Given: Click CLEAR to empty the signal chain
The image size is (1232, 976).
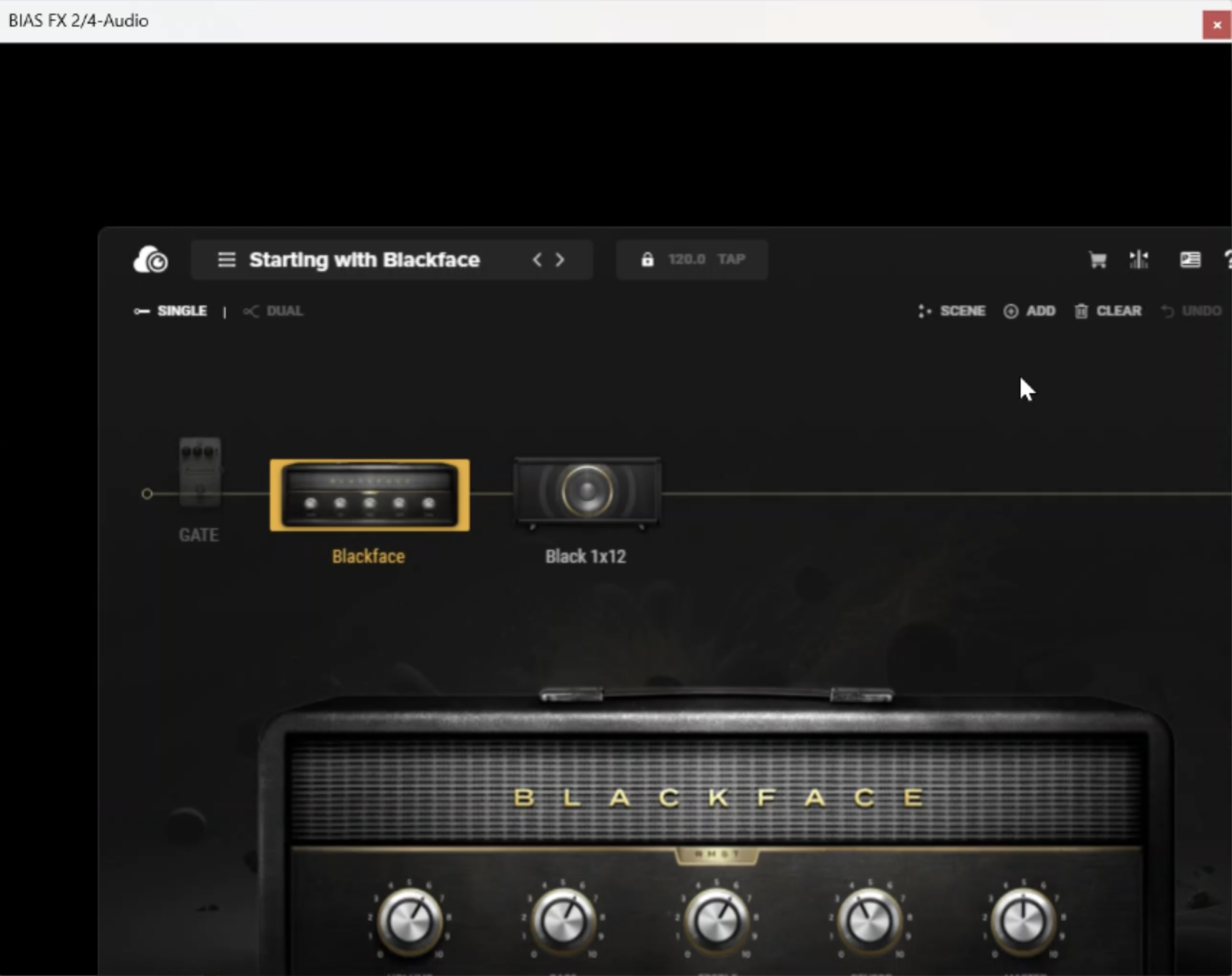Looking at the screenshot, I should point(1108,311).
